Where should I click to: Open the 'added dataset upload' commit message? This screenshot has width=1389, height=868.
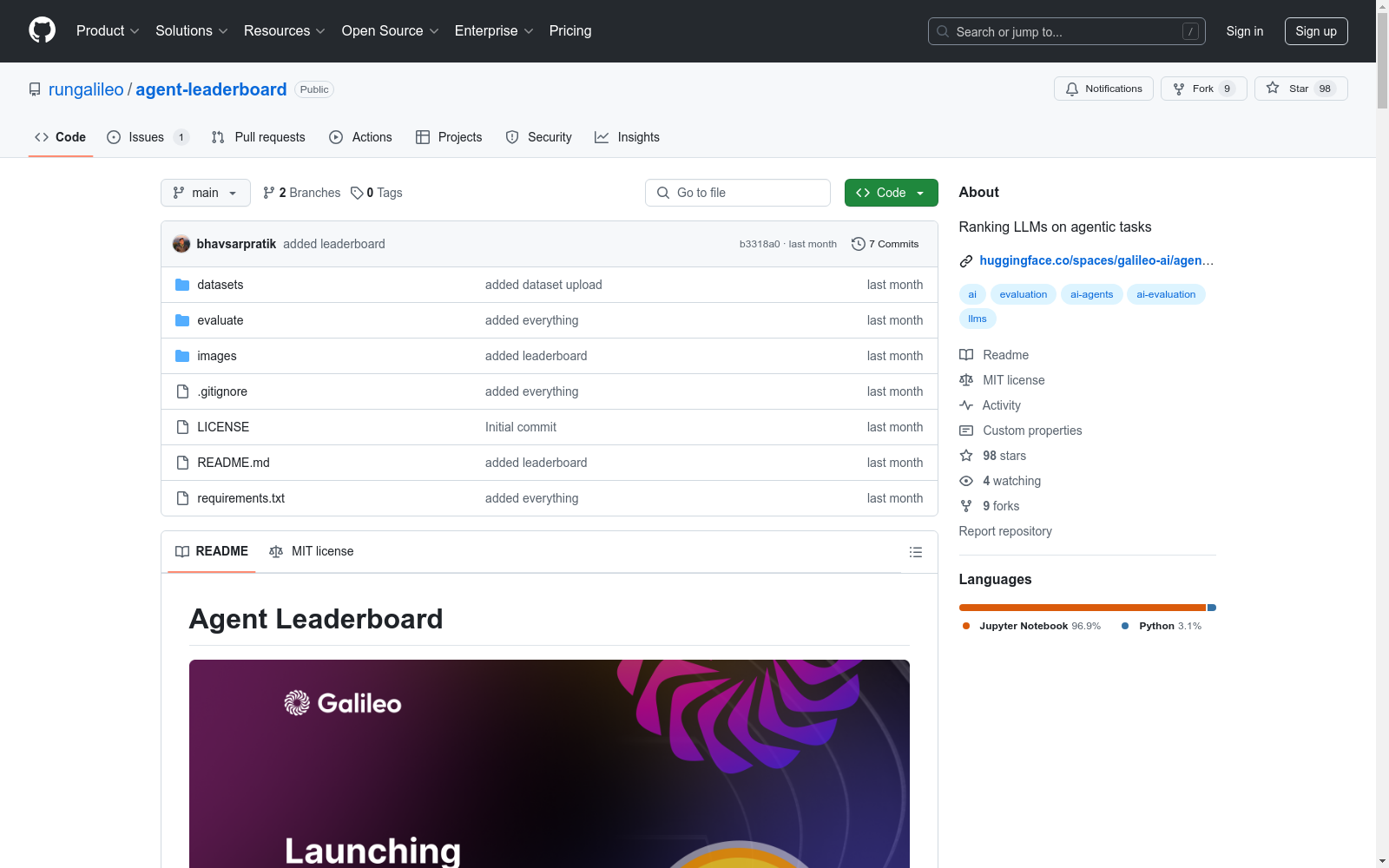pyautogui.click(x=543, y=285)
